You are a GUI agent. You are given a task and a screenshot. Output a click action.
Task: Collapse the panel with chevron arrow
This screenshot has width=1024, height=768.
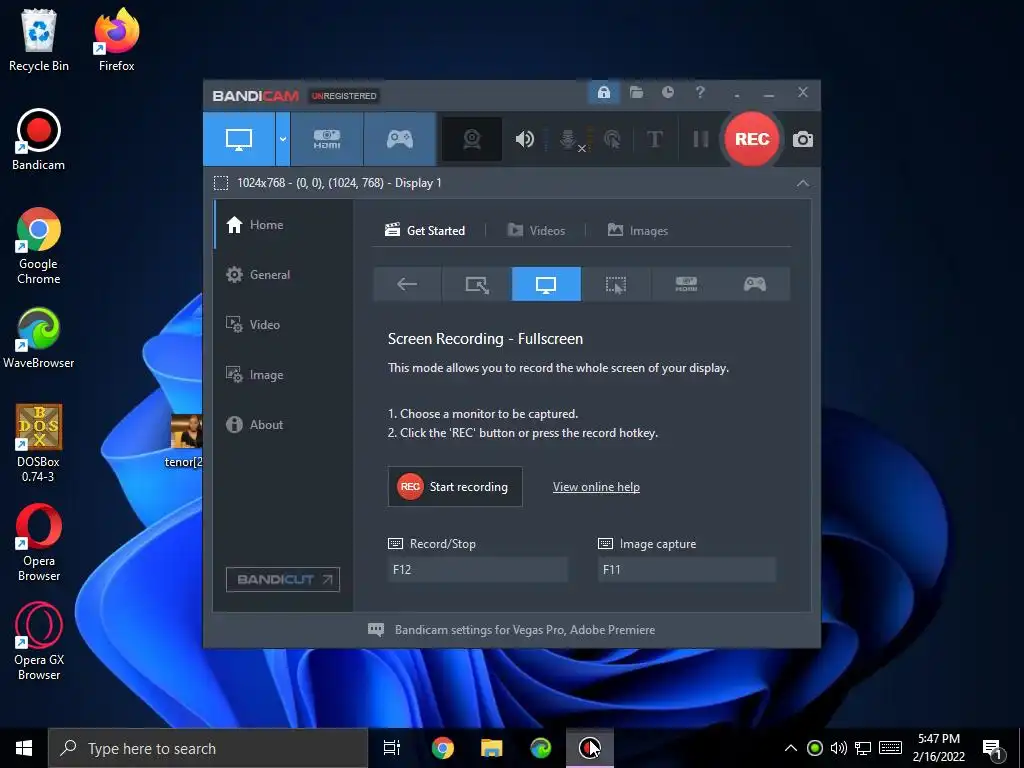tap(803, 184)
